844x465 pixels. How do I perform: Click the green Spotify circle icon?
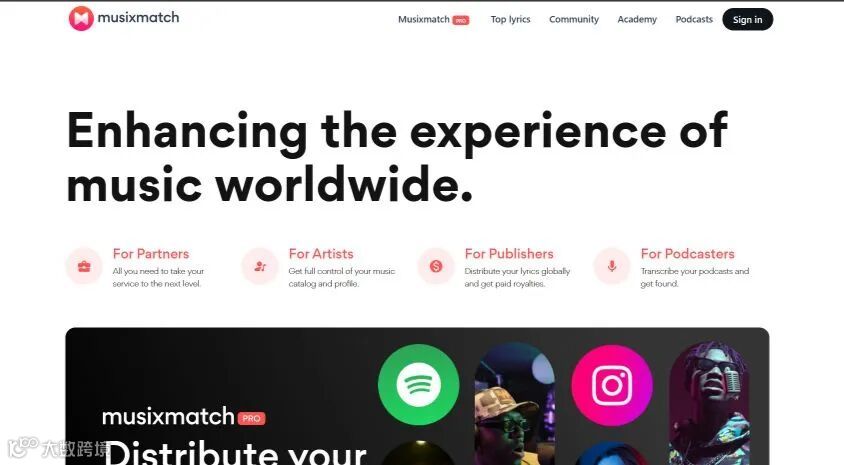coord(419,385)
